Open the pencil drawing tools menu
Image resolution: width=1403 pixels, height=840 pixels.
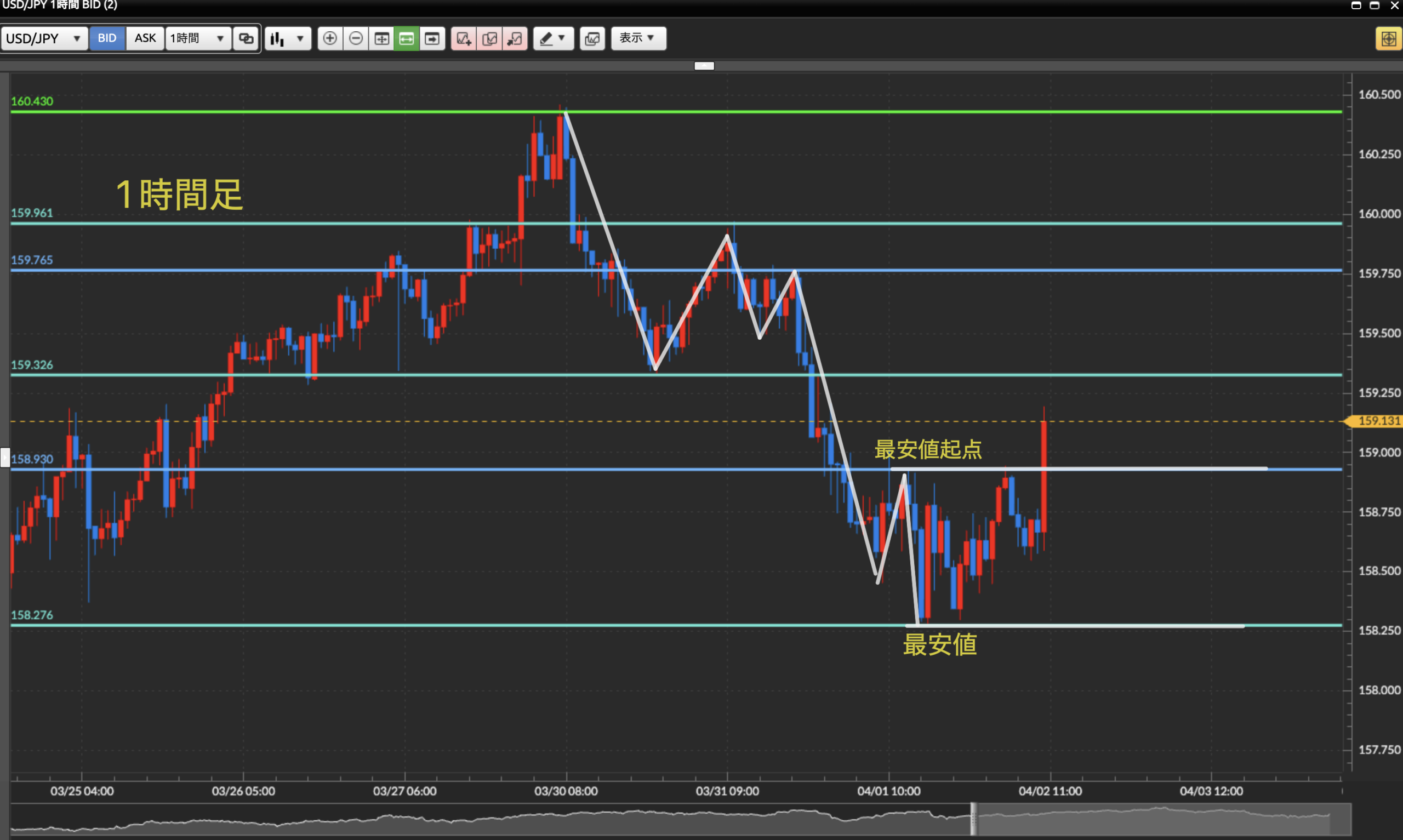[553, 38]
